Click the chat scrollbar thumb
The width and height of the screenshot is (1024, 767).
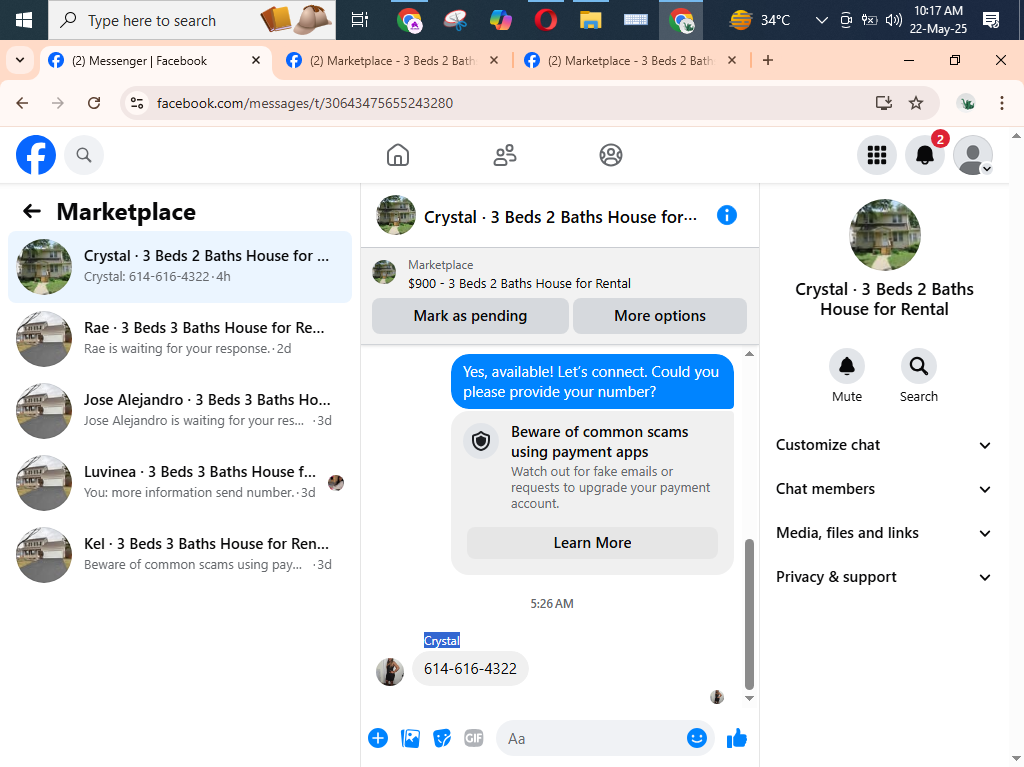[x=749, y=614]
